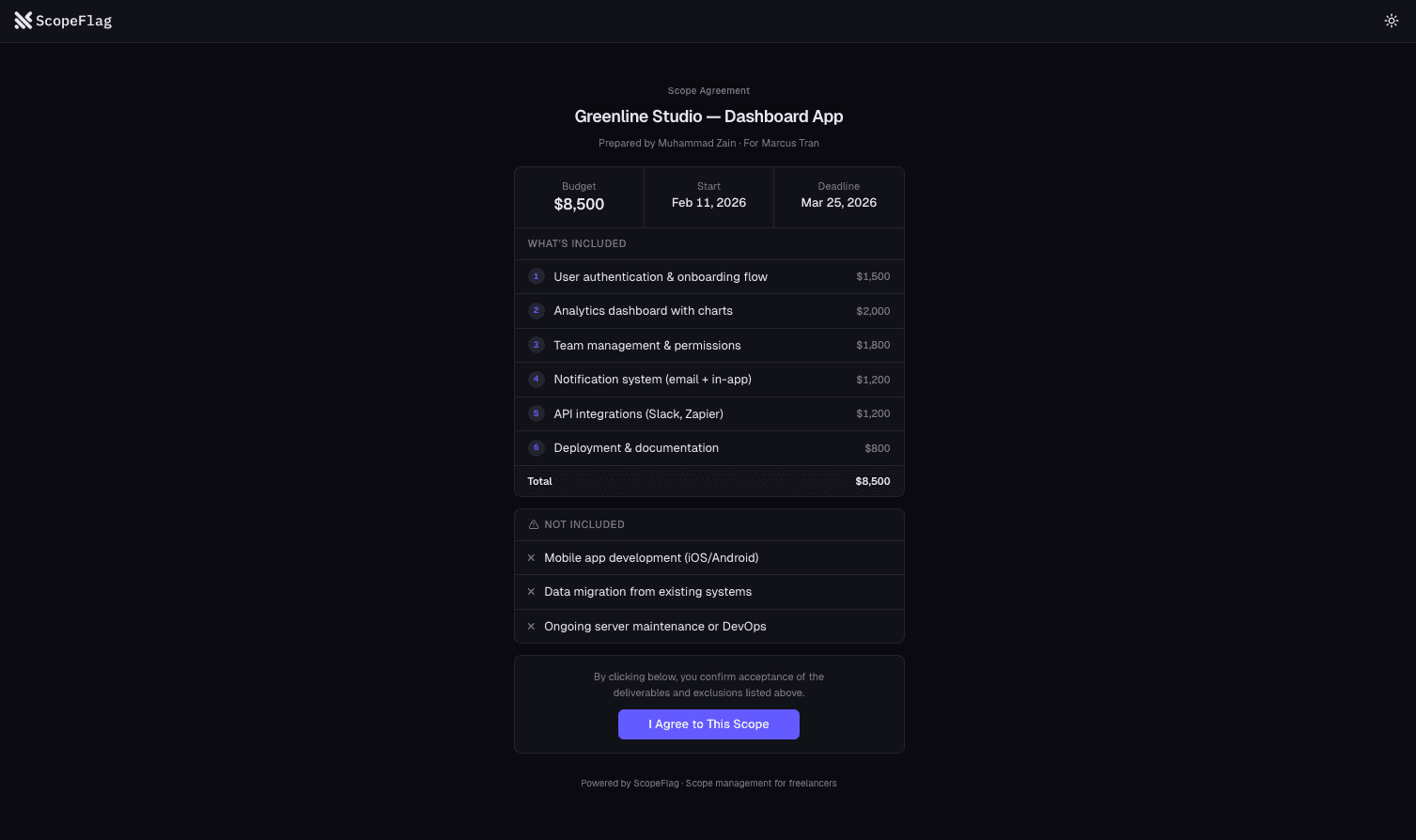Viewport: 1416px width, 840px height.
Task: Click the X next to Data migration item
Action: coord(531,591)
